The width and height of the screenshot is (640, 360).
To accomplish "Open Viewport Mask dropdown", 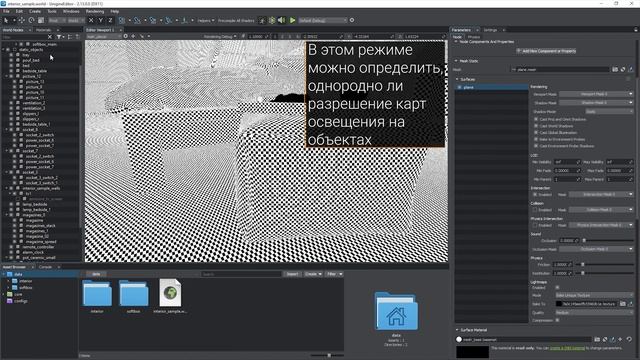I will 596,94.
